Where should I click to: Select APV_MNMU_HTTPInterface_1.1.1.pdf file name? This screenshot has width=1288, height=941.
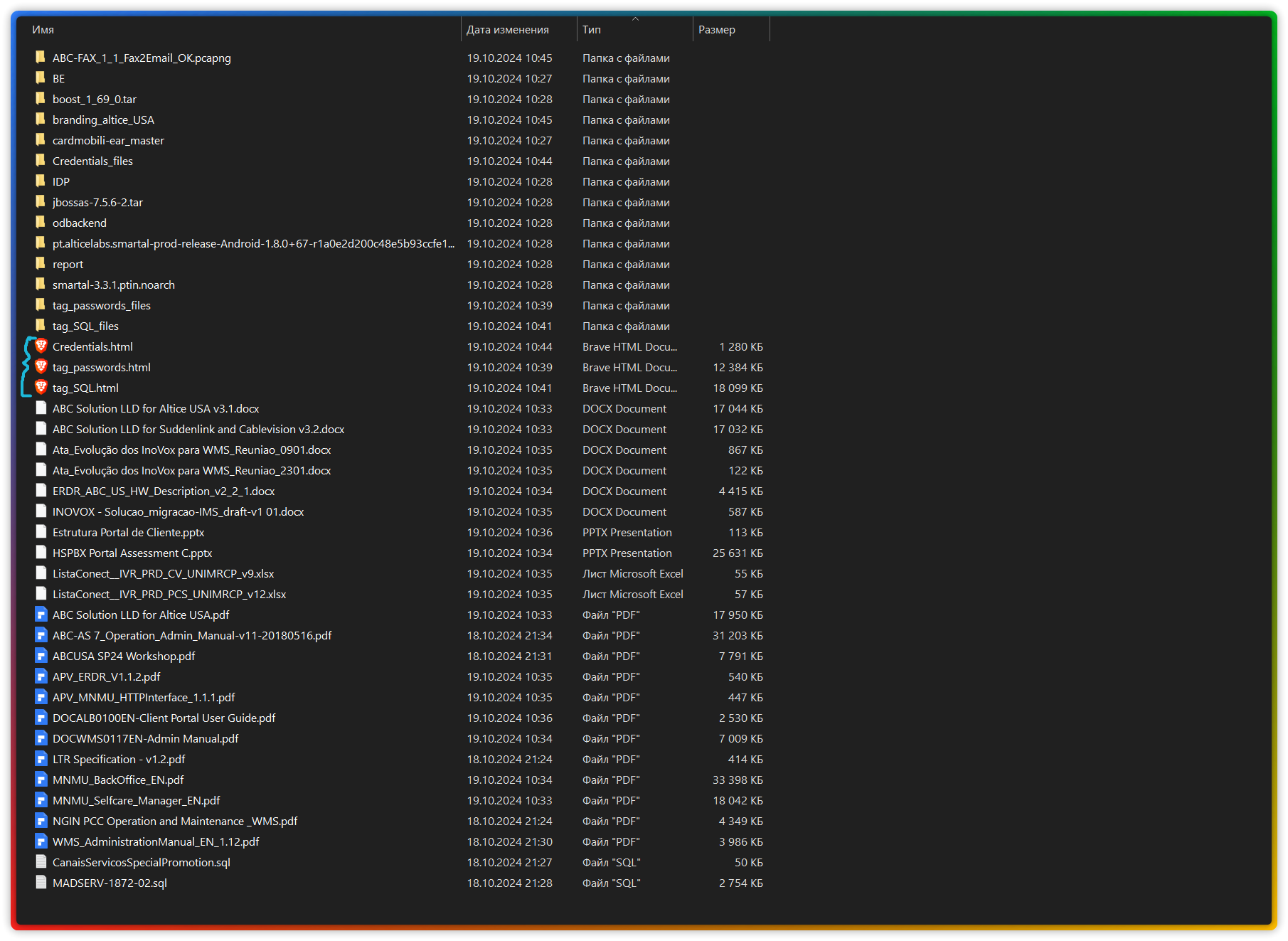click(x=144, y=697)
